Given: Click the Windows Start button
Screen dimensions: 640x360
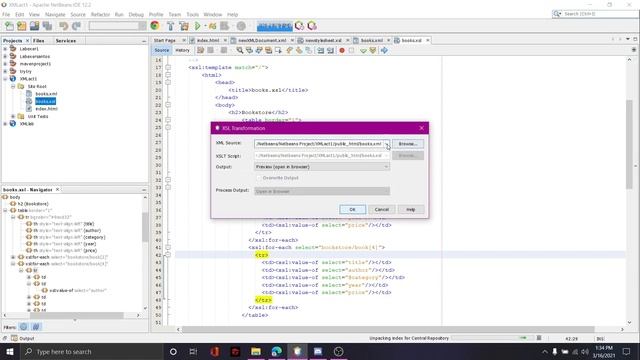Looking at the screenshot, I should pos(10,351).
